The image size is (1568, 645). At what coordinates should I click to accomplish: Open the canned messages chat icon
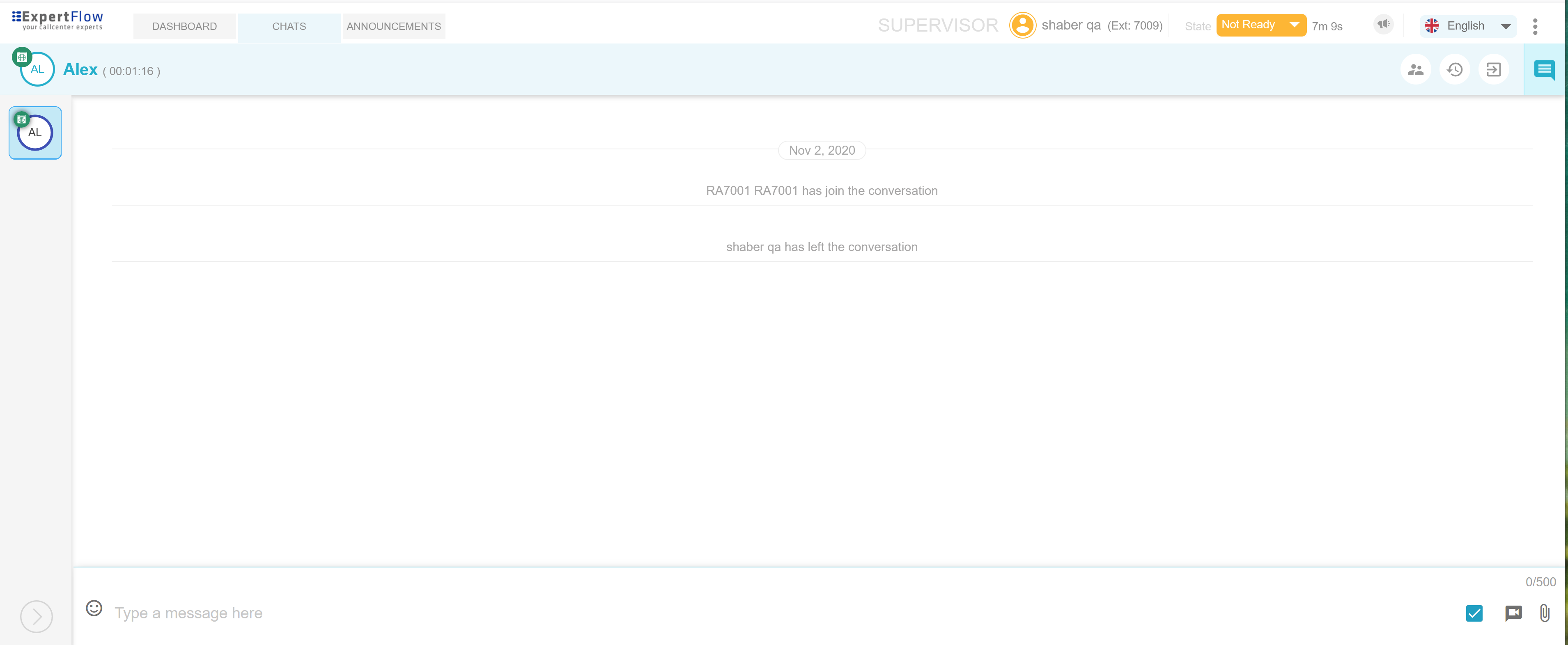[x=1513, y=613]
